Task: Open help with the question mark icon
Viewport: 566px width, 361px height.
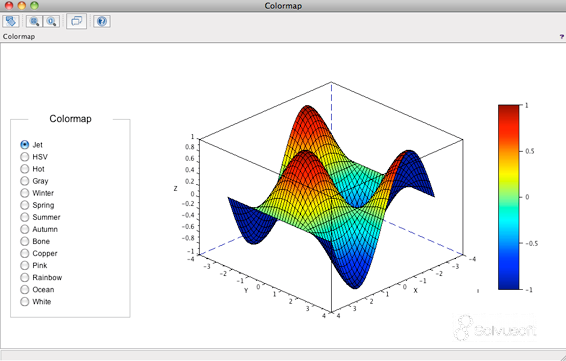Action: tap(102, 21)
